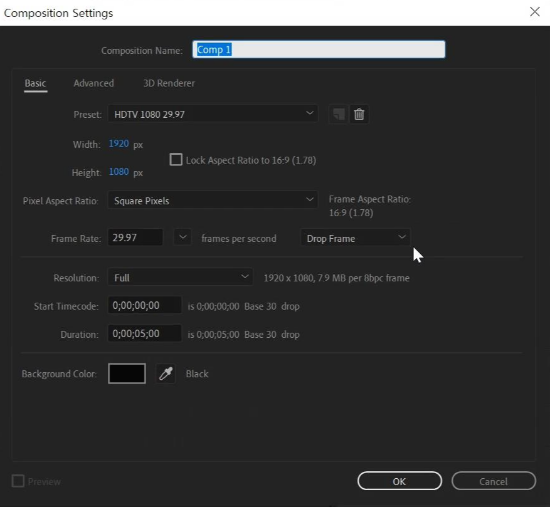The image size is (550, 507).
Task: Open the Resolution dropdown set to Full
Action: (x=180, y=277)
